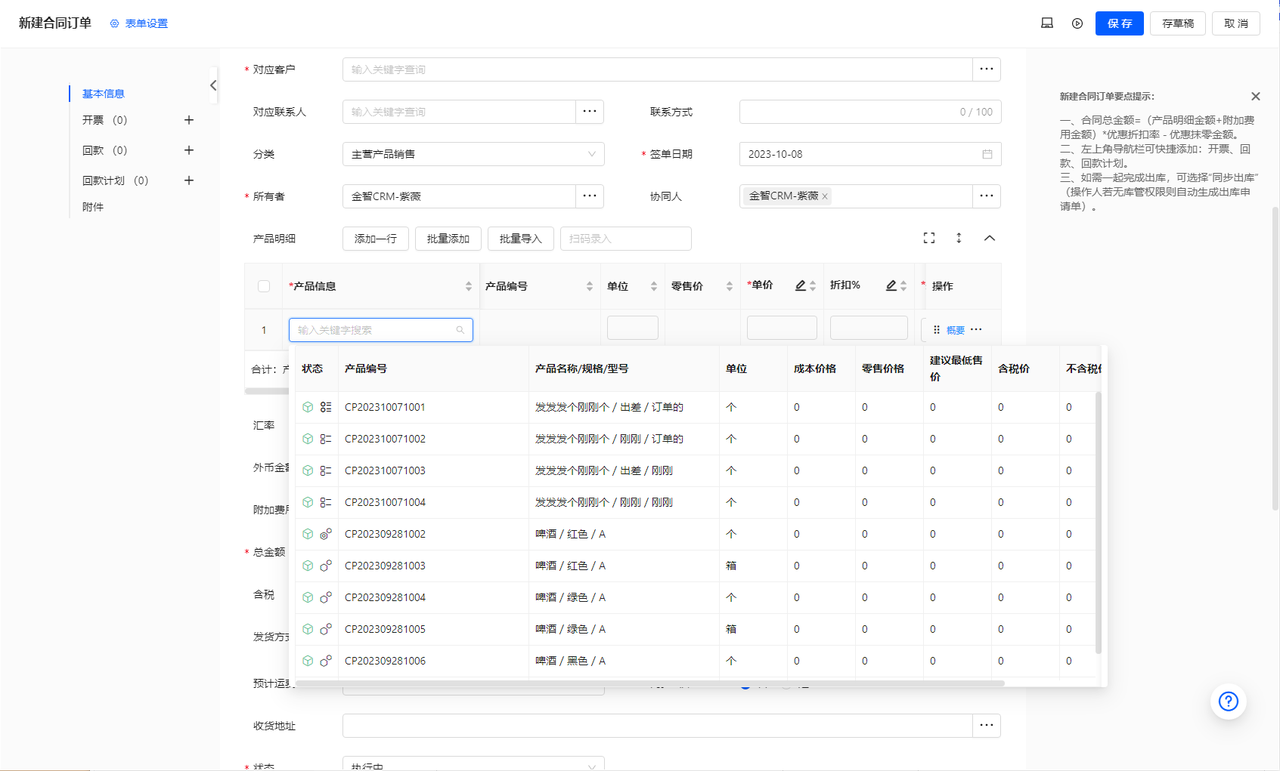Viewport: 1280px width, 771px height.
Task: Go to 附件 section in sidebar
Action: (93, 207)
